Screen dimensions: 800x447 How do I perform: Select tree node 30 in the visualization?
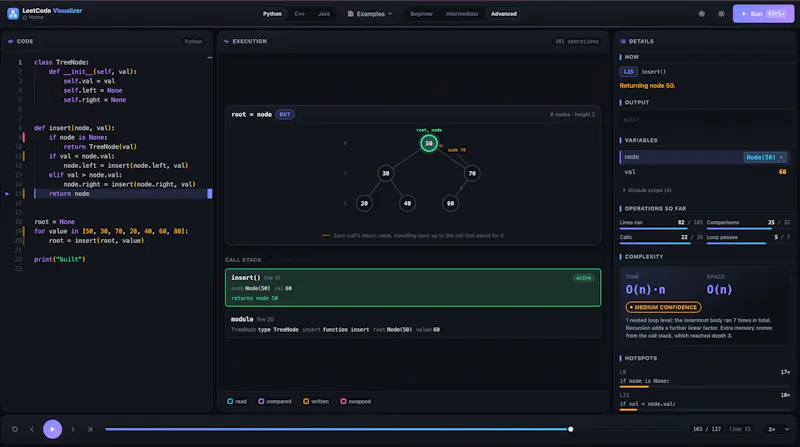point(386,173)
